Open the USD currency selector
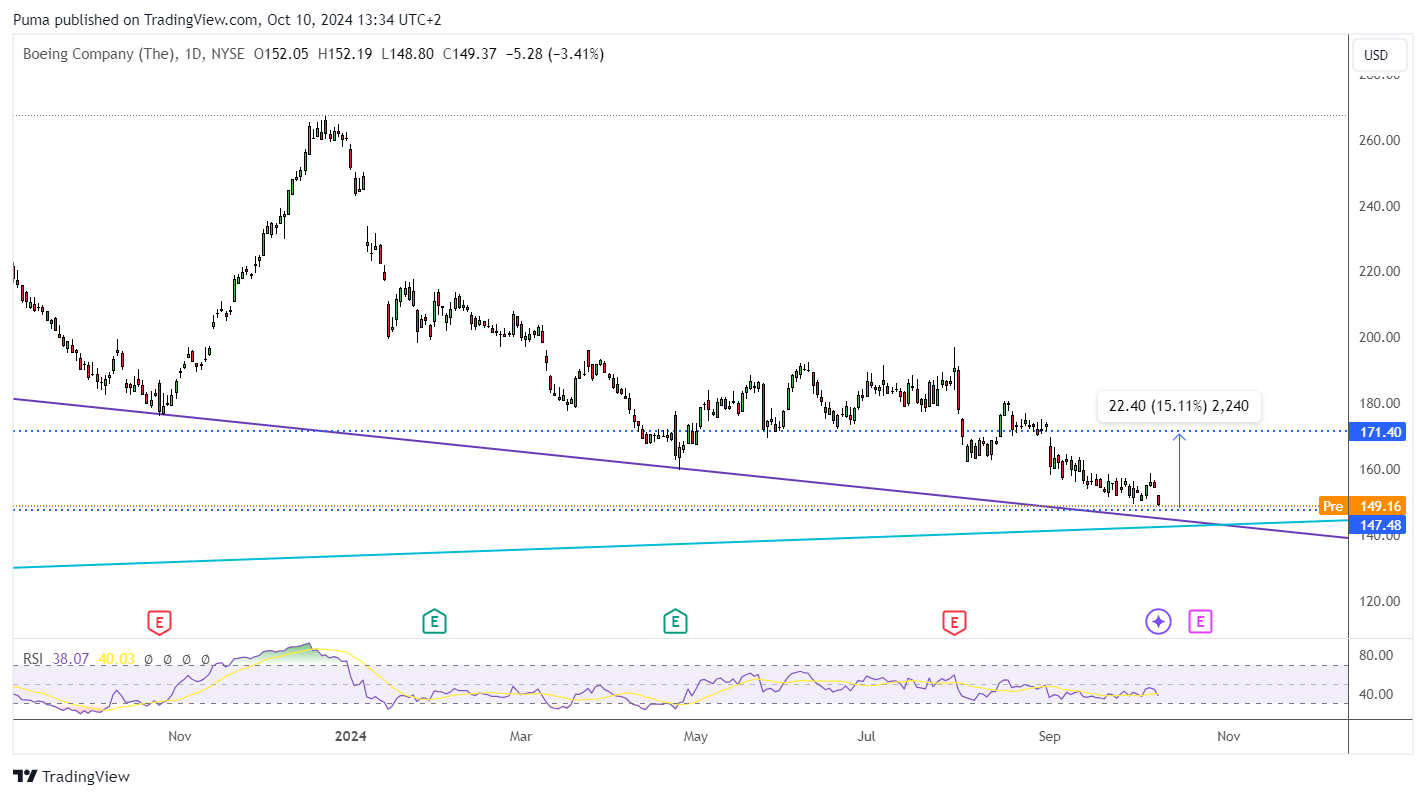This screenshot has width=1426, height=798. (1377, 55)
